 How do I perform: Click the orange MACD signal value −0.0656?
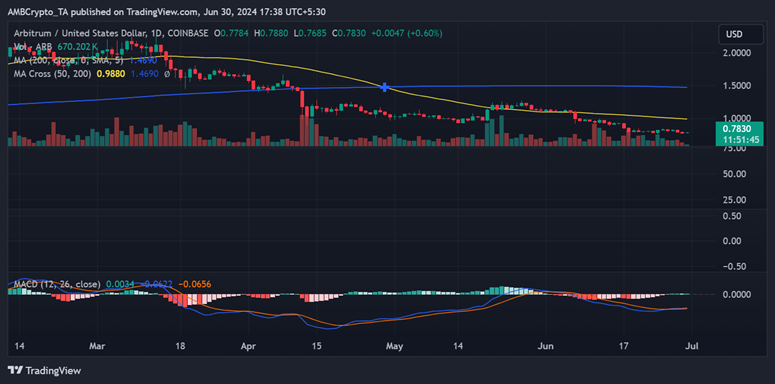point(194,284)
